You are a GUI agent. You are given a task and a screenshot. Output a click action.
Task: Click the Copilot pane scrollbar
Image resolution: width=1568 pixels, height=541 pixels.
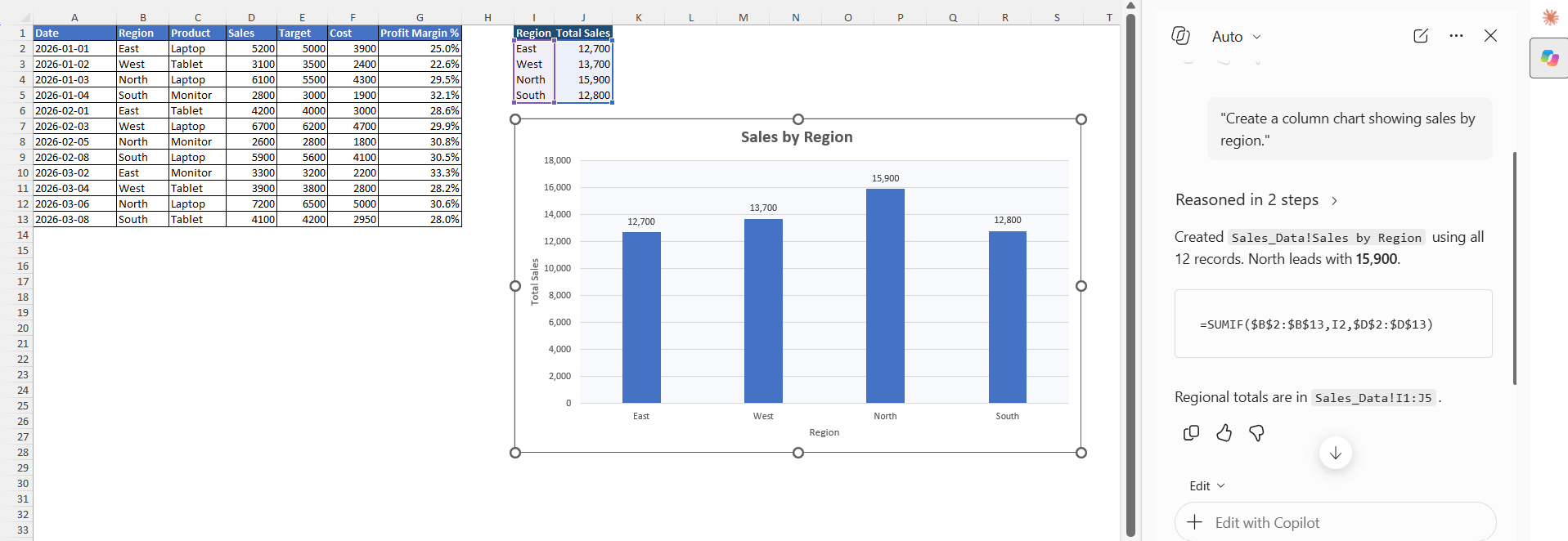pos(1514,268)
